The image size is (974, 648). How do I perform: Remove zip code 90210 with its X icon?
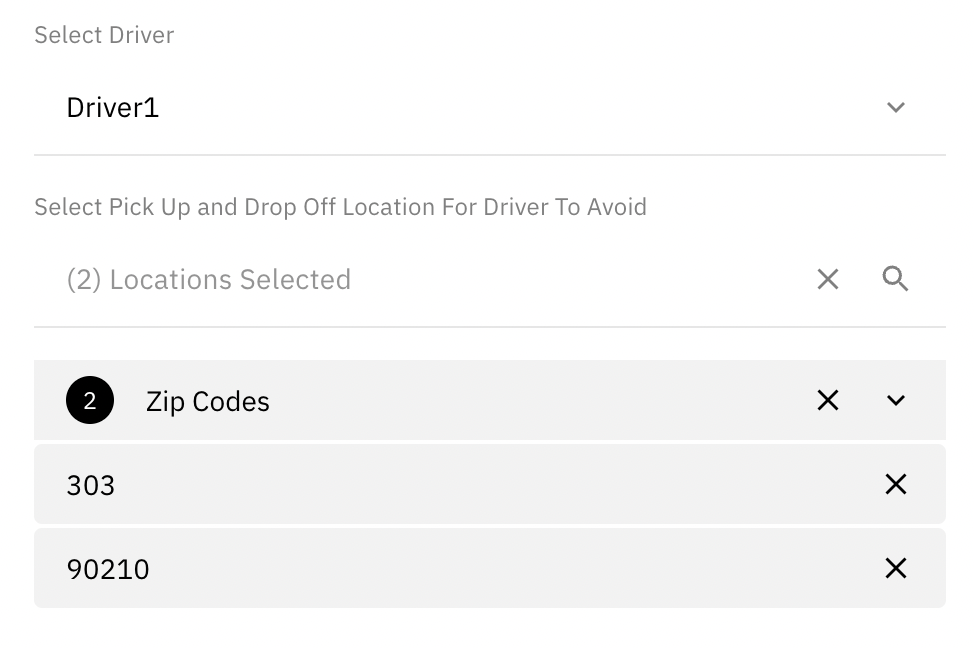(x=895, y=568)
